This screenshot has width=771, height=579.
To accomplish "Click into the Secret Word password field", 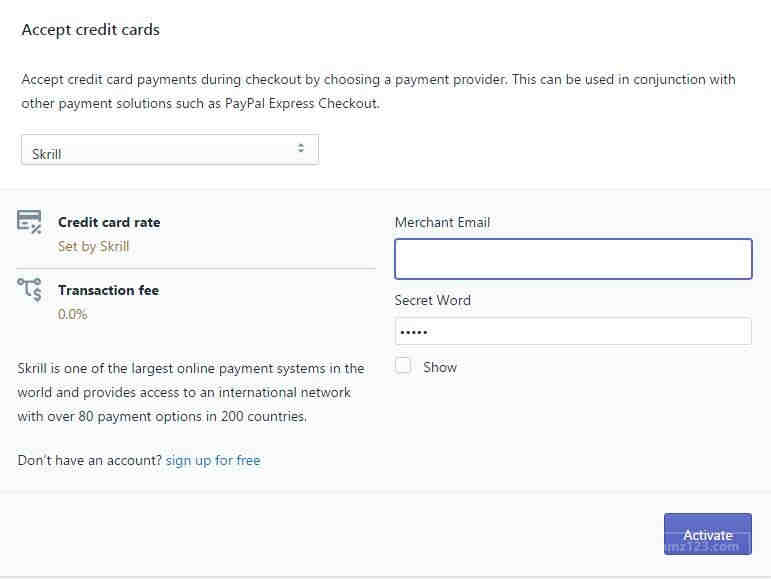I will point(573,331).
